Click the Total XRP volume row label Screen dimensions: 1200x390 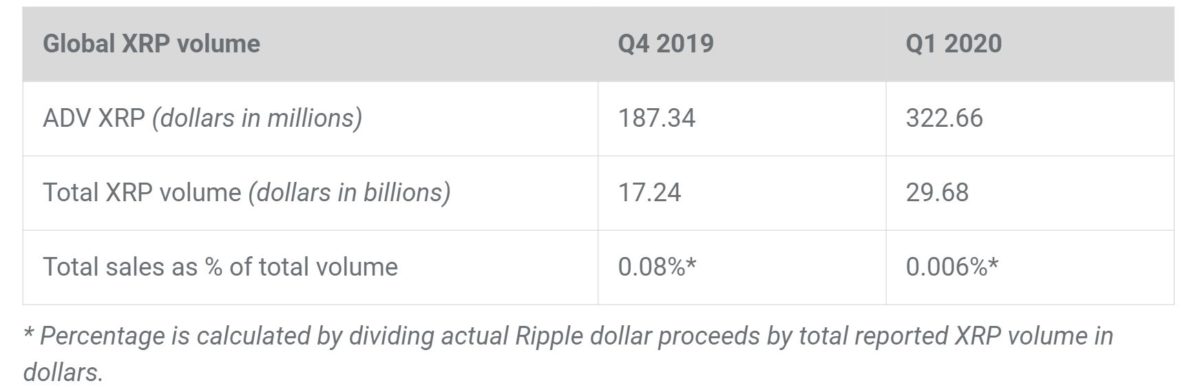tap(310, 193)
